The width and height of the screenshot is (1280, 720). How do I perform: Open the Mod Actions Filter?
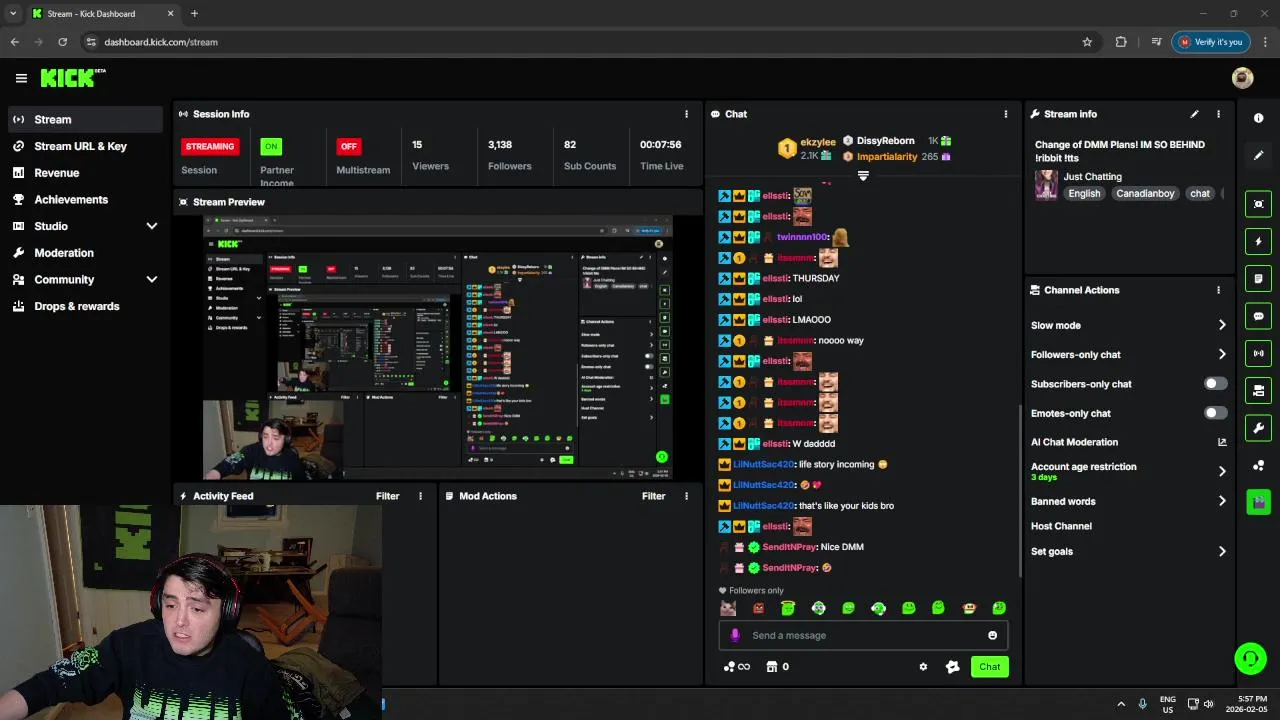click(653, 496)
